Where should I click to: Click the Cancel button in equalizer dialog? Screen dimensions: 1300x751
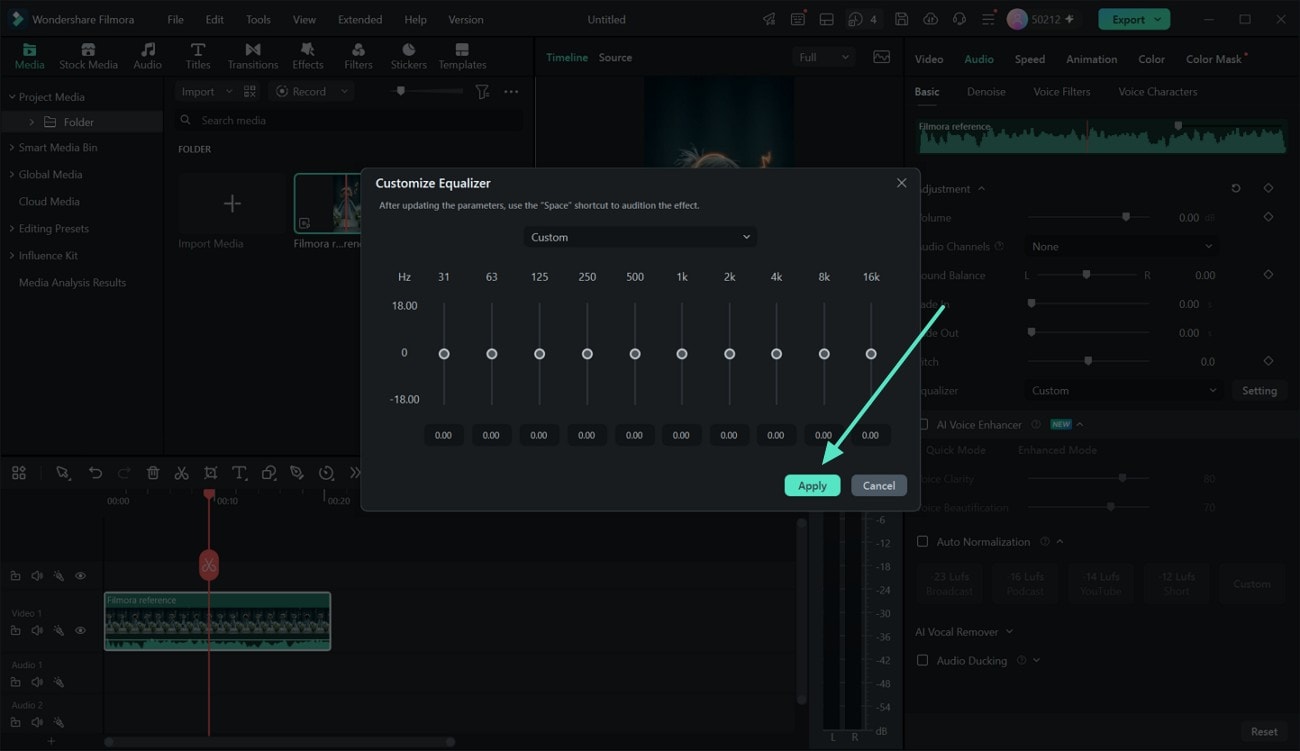(x=879, y=485)
